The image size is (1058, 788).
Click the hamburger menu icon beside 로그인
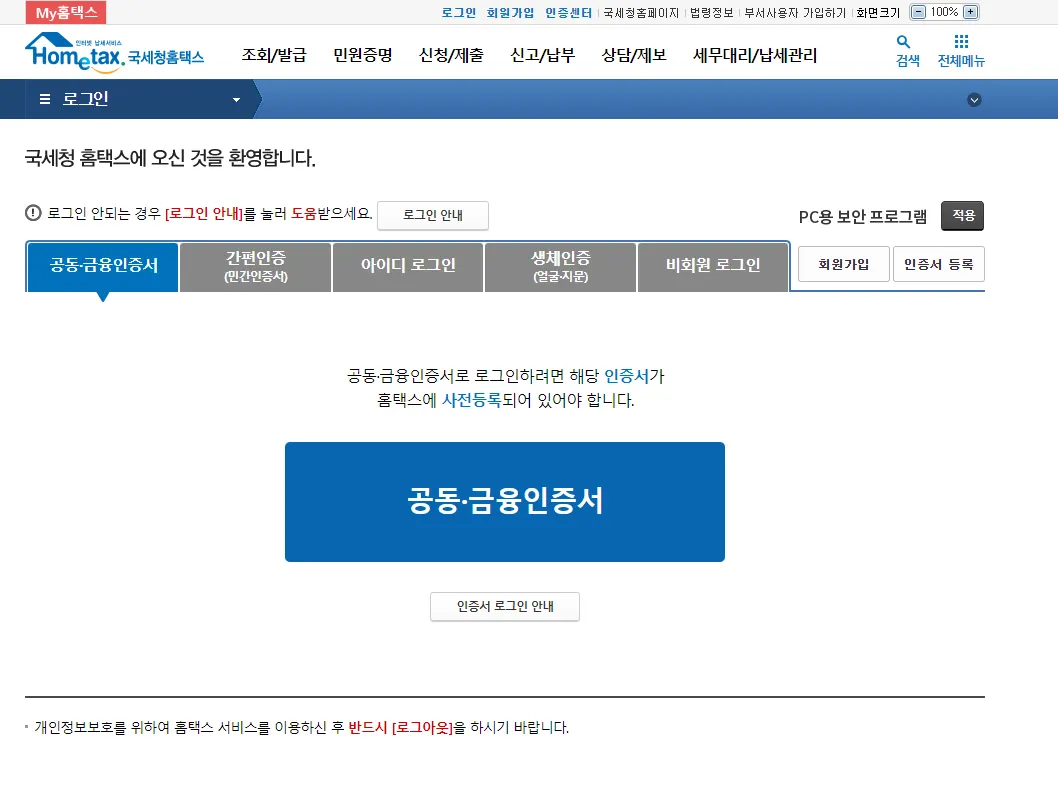(x=45, y=99)
